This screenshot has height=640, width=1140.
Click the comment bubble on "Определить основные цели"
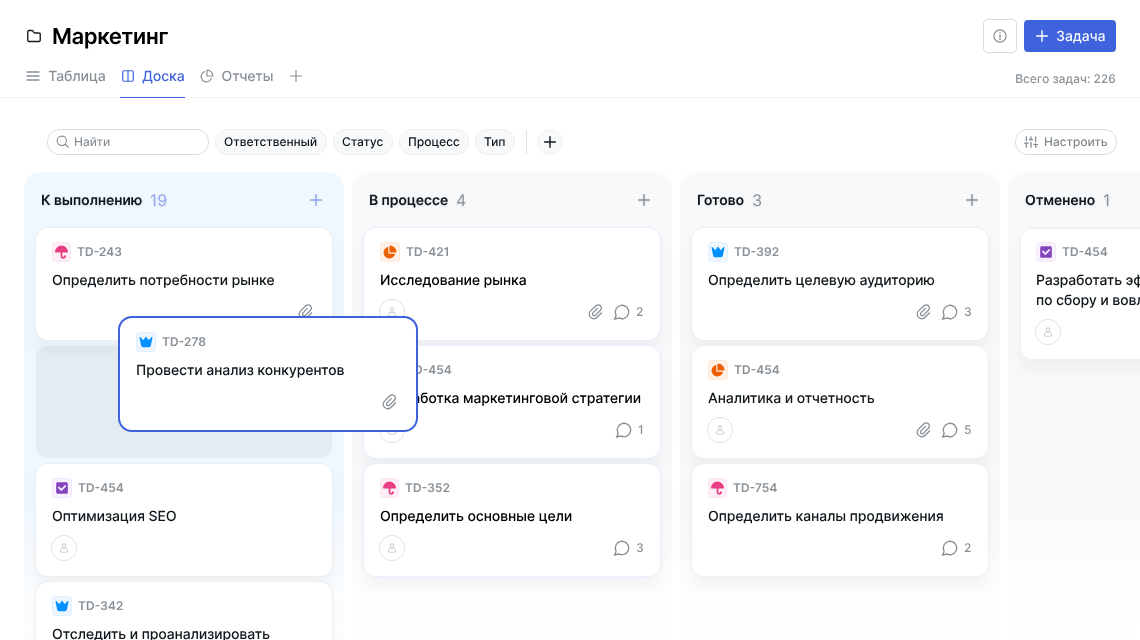[x=620, y=548]
